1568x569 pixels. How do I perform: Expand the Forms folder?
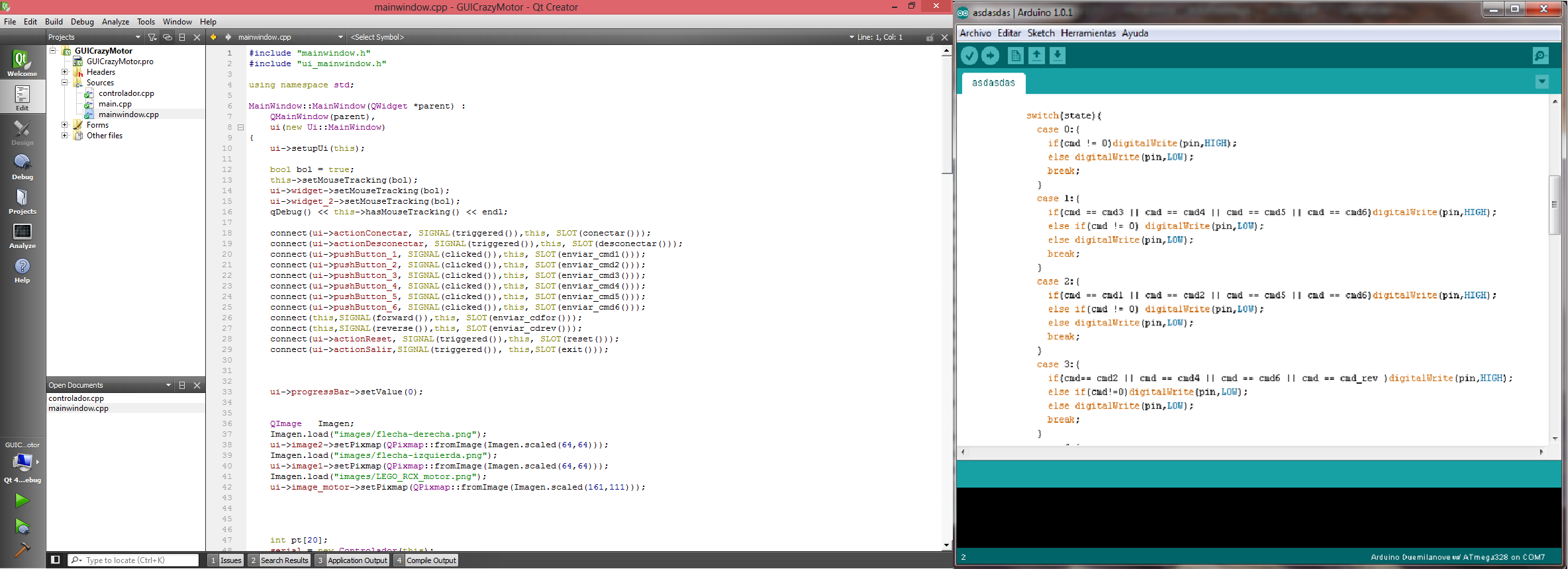pos(64,124)
